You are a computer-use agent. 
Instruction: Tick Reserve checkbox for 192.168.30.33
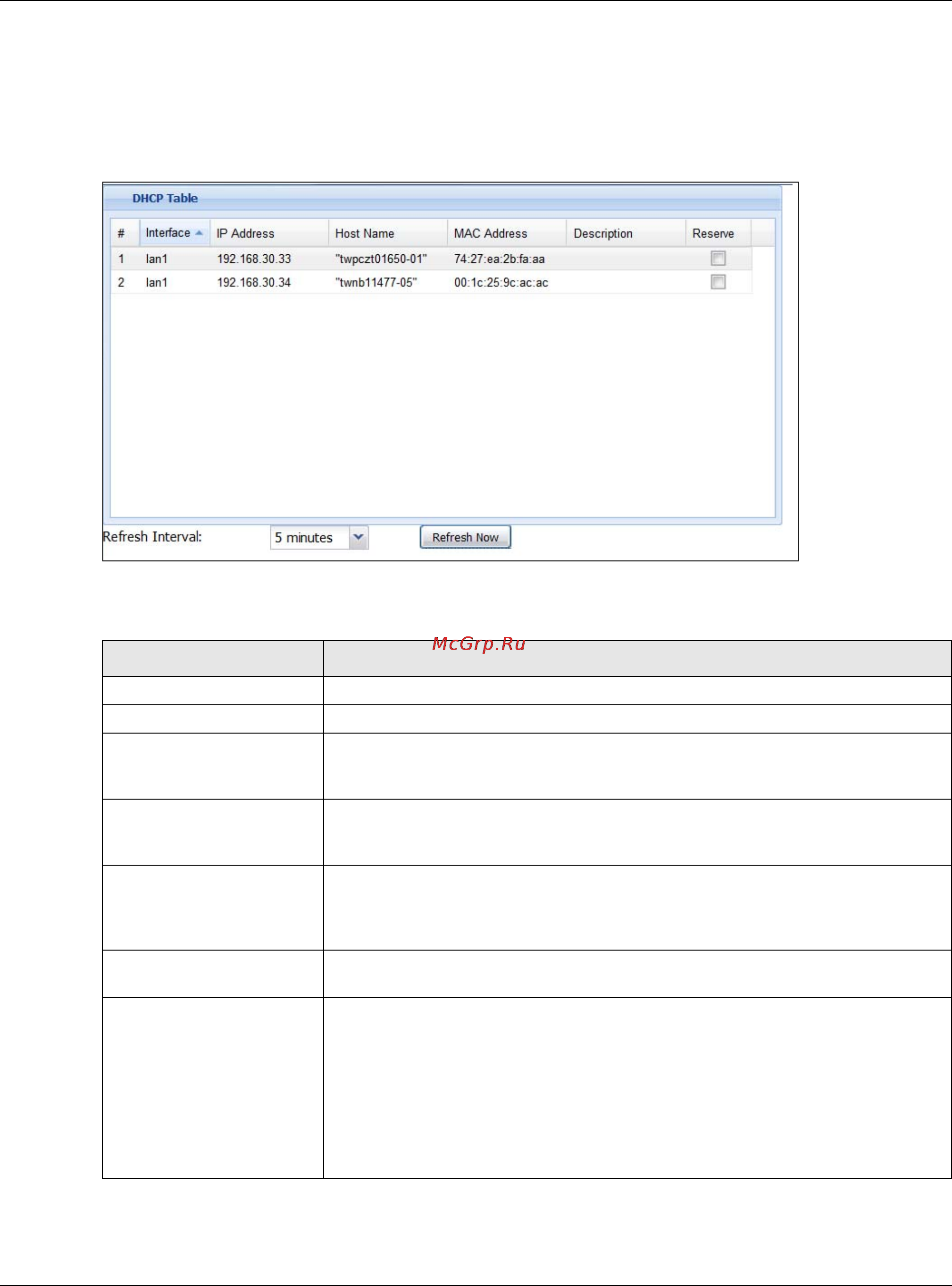pos(718,258)
